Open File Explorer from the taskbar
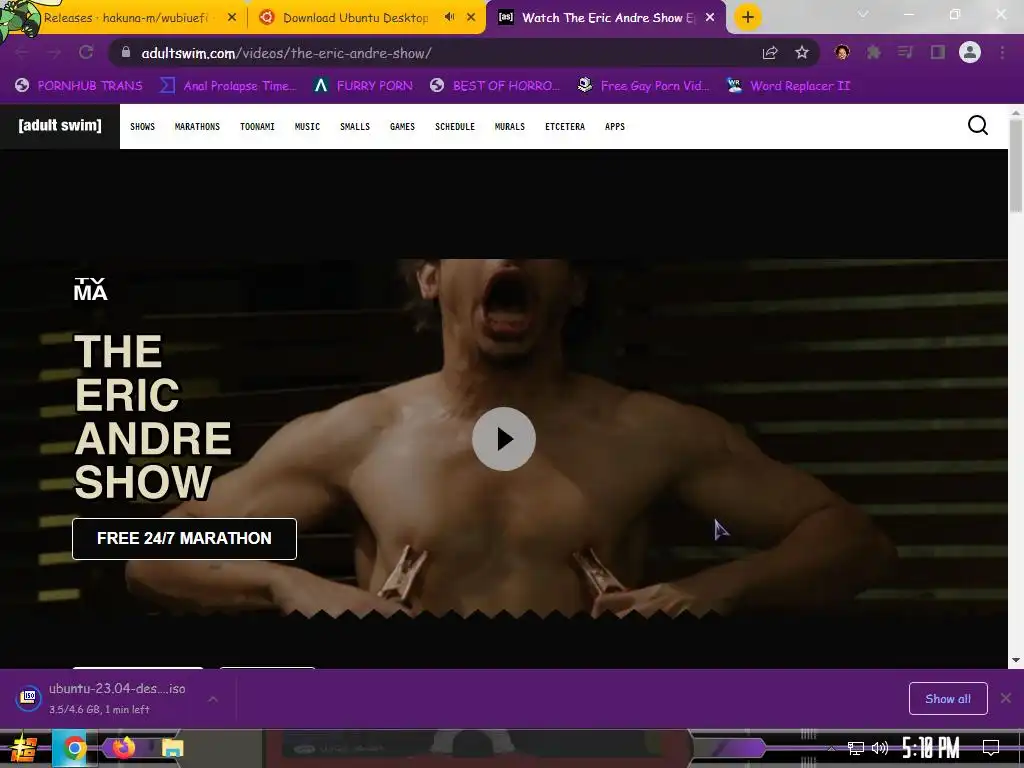 [x=172, y=748]
